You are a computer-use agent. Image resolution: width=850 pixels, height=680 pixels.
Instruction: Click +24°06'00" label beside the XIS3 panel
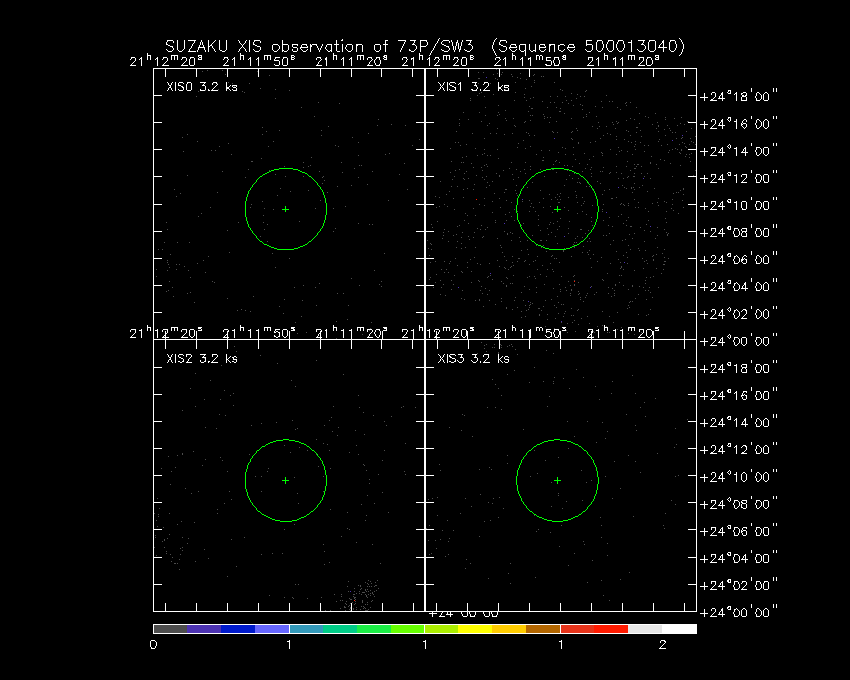[x=738, y=531]
